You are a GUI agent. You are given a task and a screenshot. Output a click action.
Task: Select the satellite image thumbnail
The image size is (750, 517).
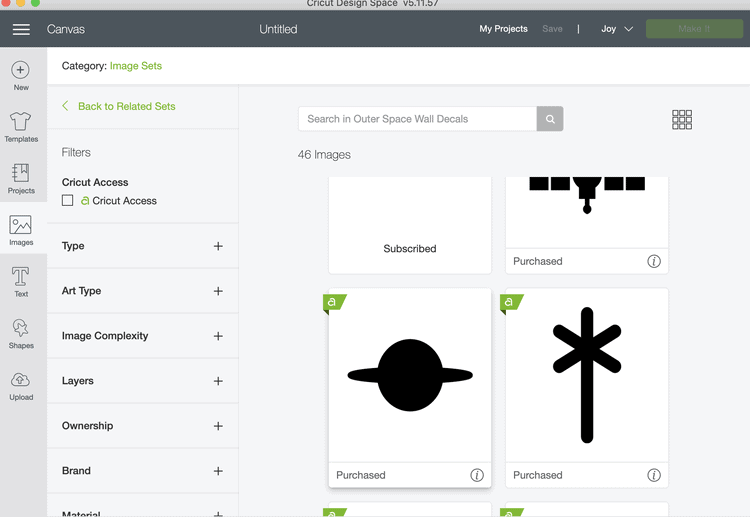587,195
